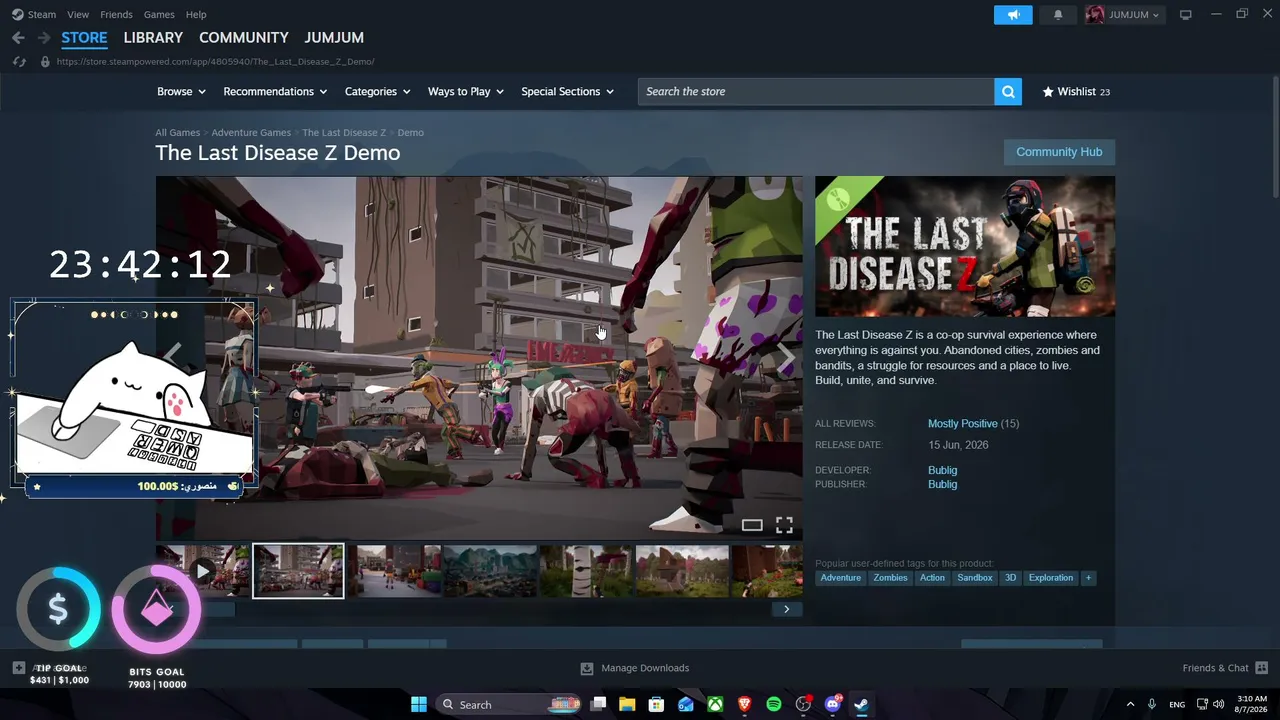Show hidden system tray icons
The width and height of the screenshot is (1280, 720).
pos(1130,705)
